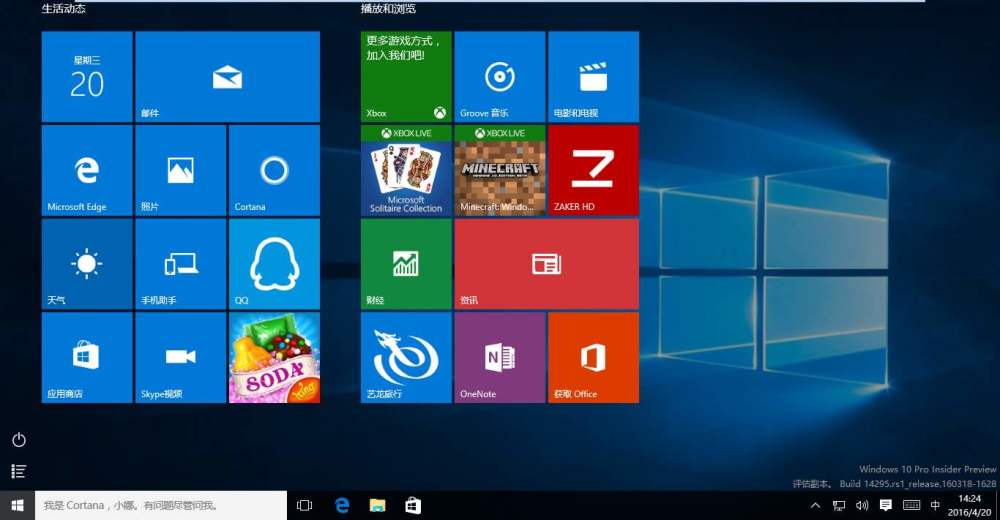Open the Store from the taskbar
The image size is (1000, 520).
coord(413,505)
